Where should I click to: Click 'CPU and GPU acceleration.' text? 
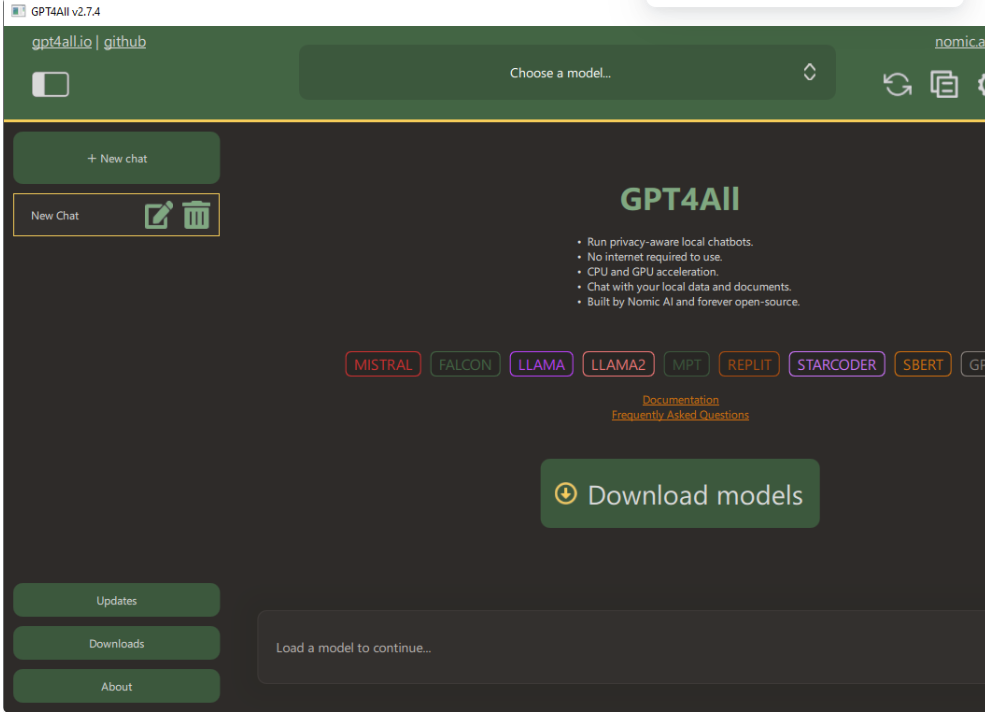tap(653, 272)
